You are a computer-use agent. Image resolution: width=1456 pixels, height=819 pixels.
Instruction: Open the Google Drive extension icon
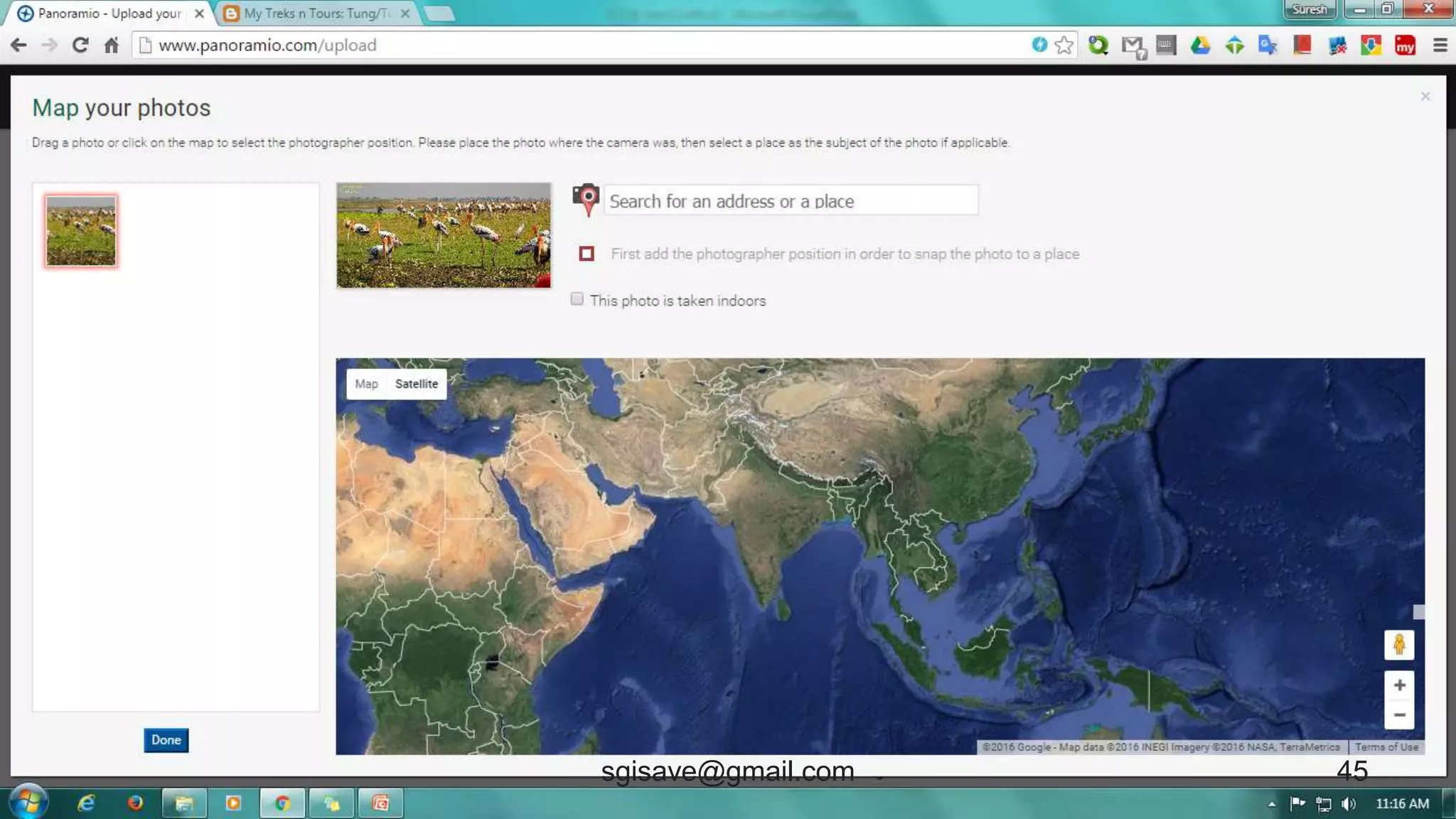click(1200, 45)
